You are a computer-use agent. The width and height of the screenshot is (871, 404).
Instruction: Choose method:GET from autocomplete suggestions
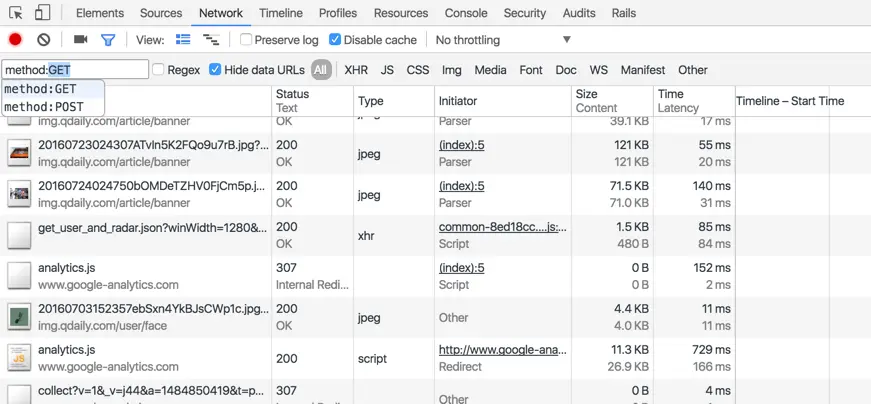coord(53,89)
